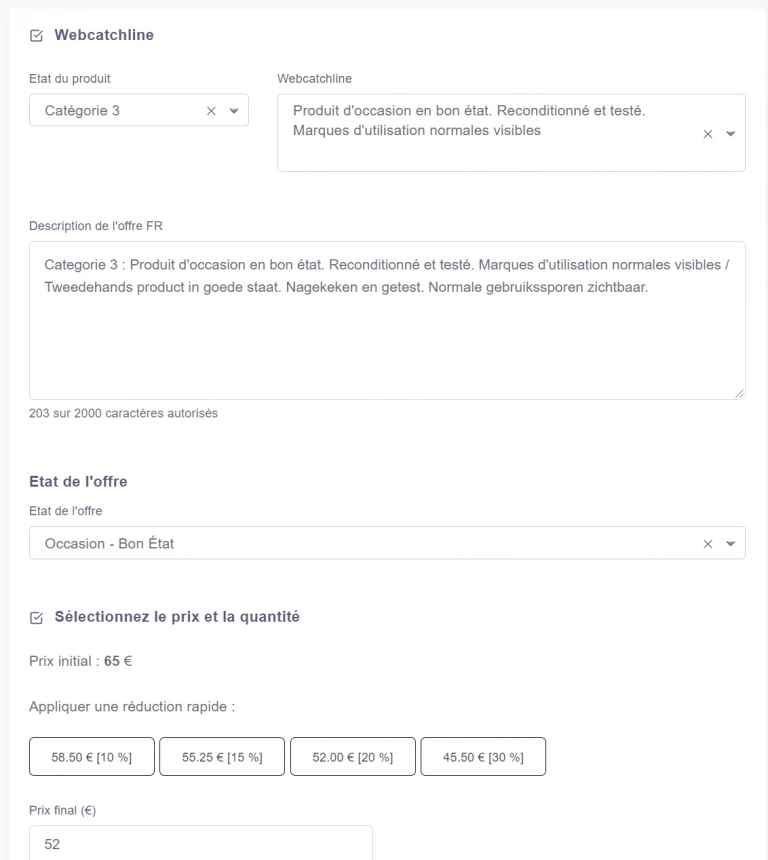Click the "Occasion - Bon État" combo box
The image size is (768, 860).
(300, 543)
